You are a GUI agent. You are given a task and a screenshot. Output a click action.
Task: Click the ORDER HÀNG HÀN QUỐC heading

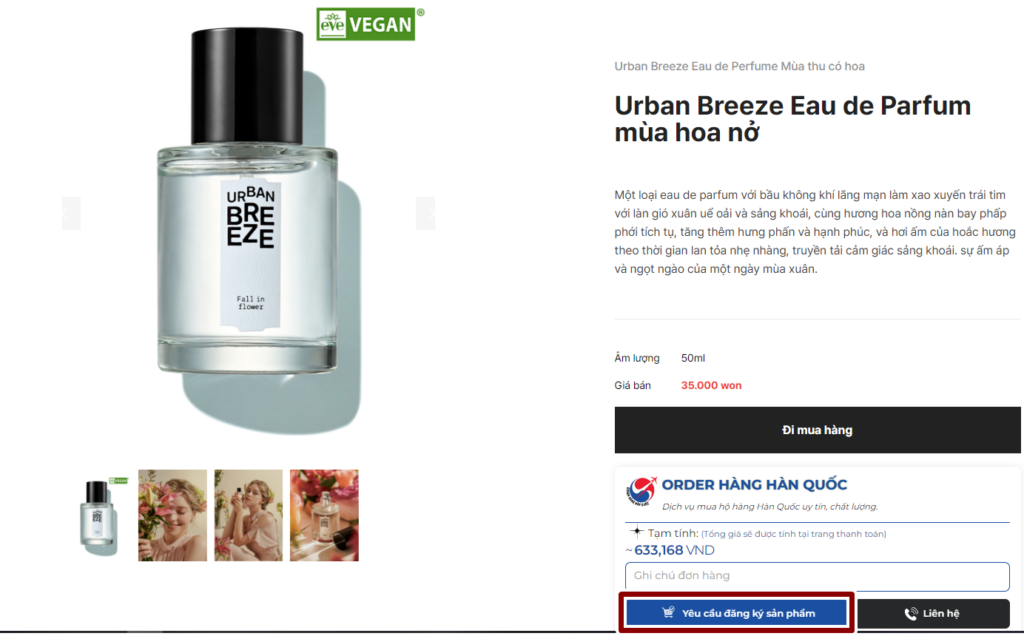tap(754, 485)
